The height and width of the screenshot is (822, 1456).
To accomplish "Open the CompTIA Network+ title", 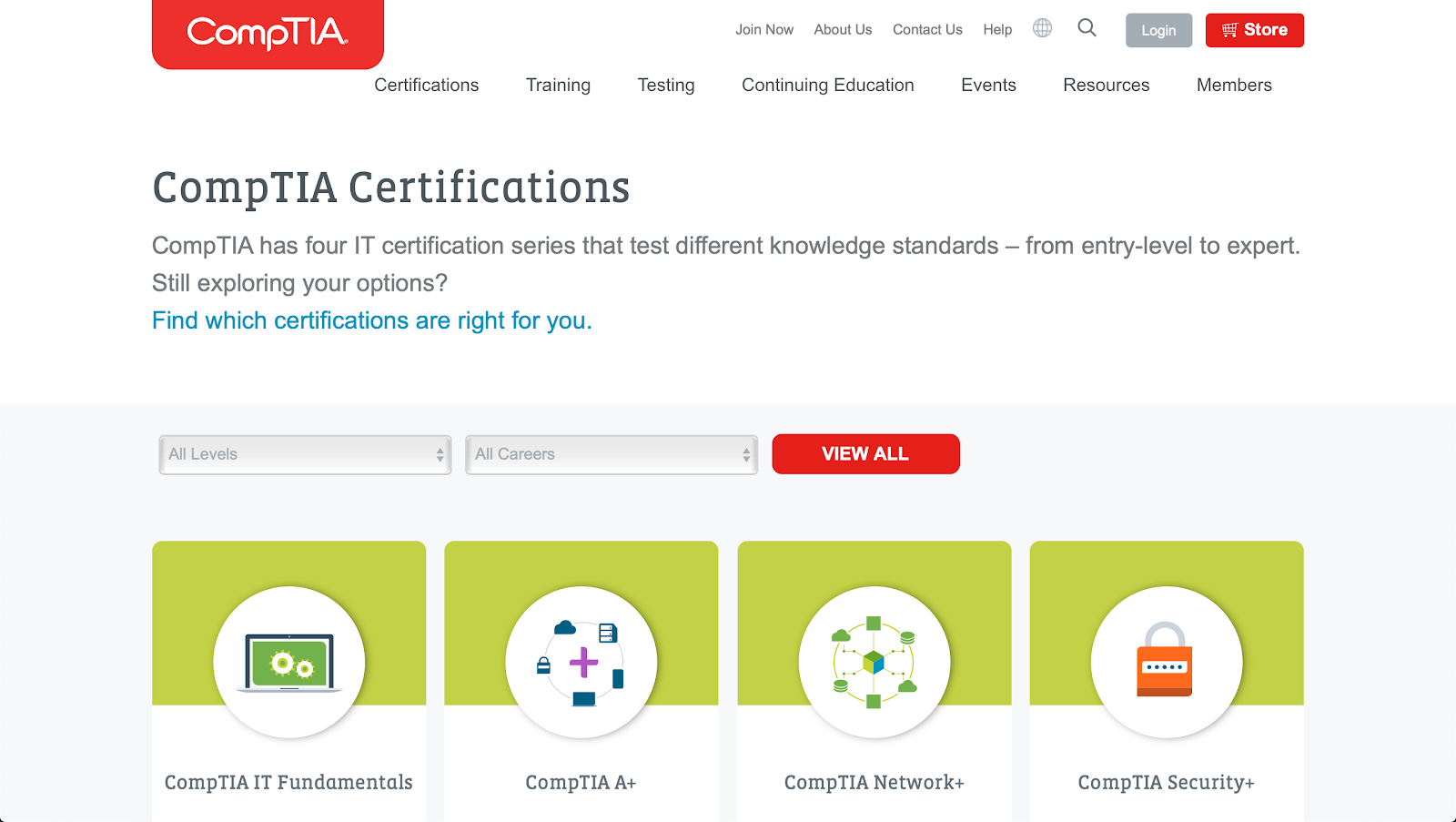I will [875, 782].
